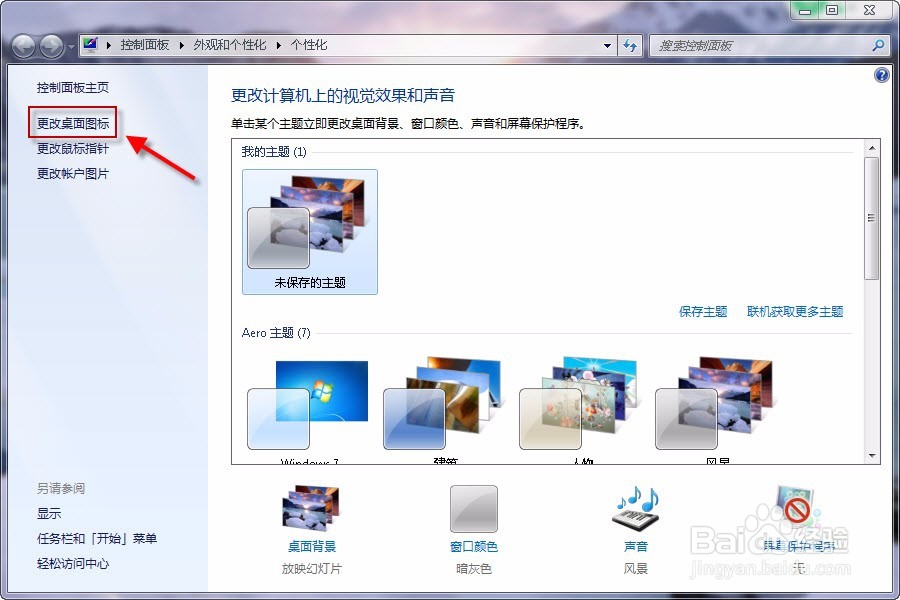Click 更改桌面图标 link
The image size is (900, 600).
[73, 123]
